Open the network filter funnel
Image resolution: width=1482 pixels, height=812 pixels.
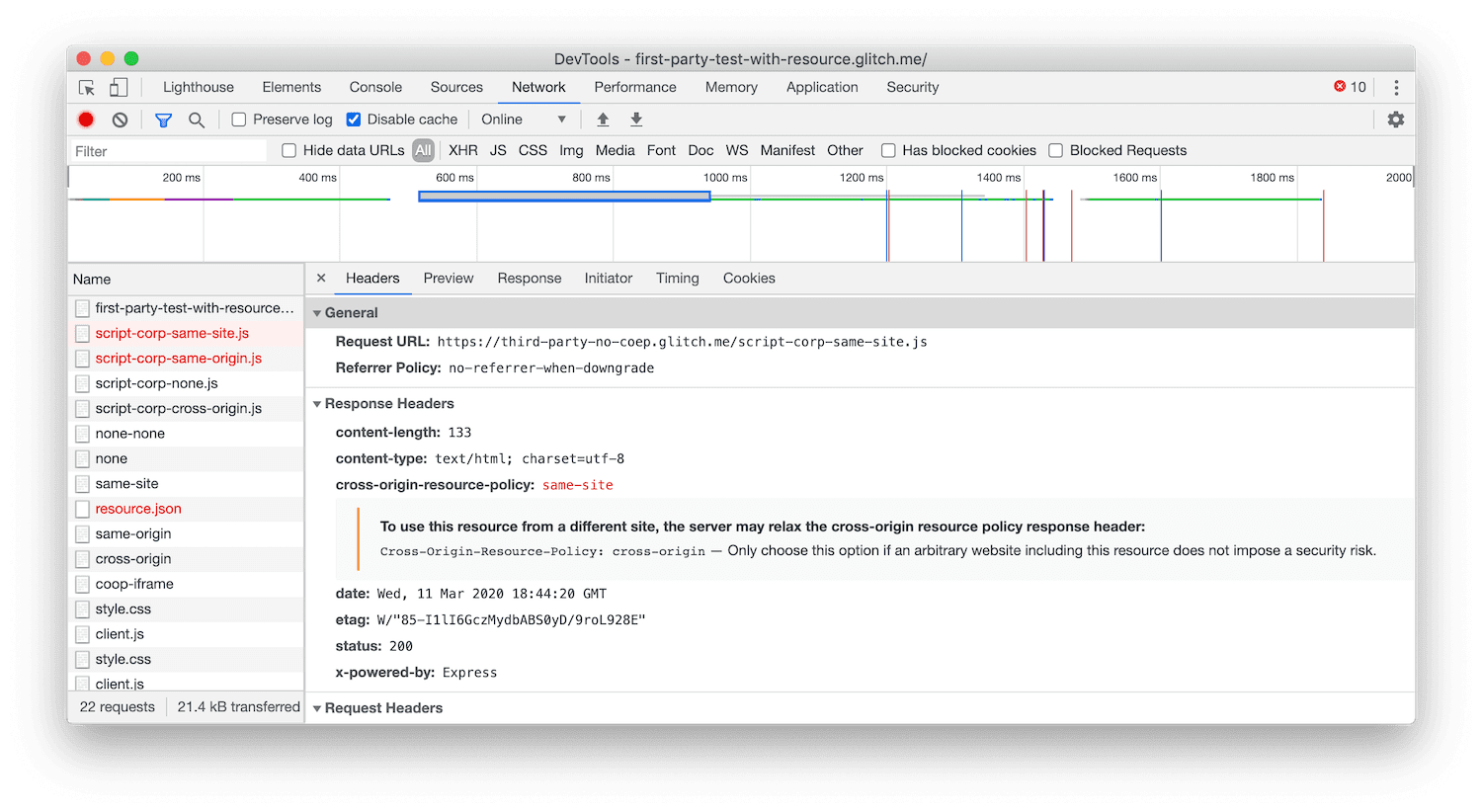[163, 119]
